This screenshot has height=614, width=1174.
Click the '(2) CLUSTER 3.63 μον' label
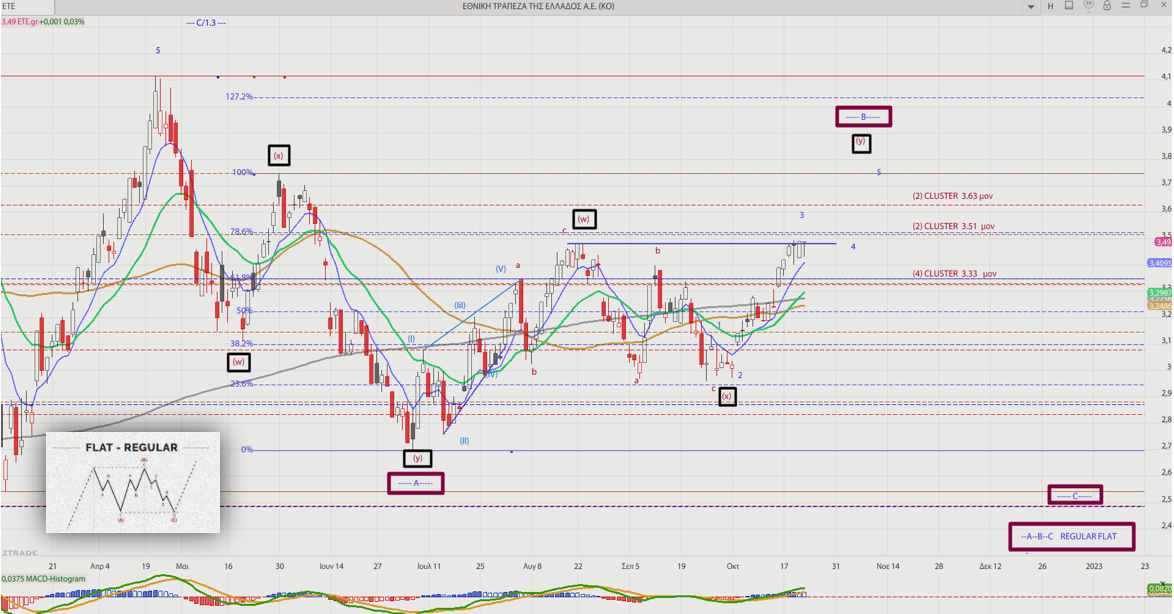point(952,196)
